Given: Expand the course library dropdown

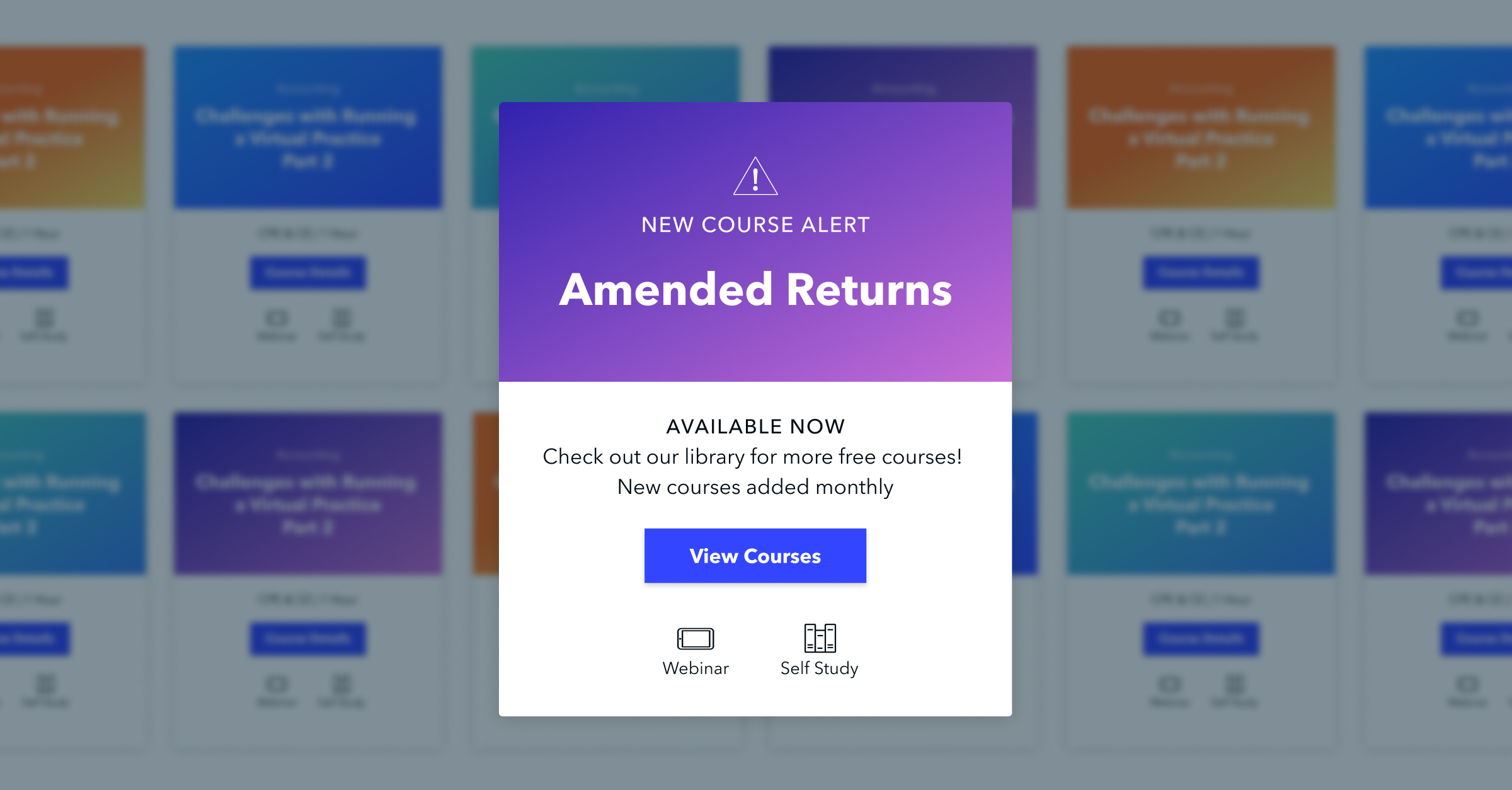Looking at the screenshot, I should [x=755, y=557].
